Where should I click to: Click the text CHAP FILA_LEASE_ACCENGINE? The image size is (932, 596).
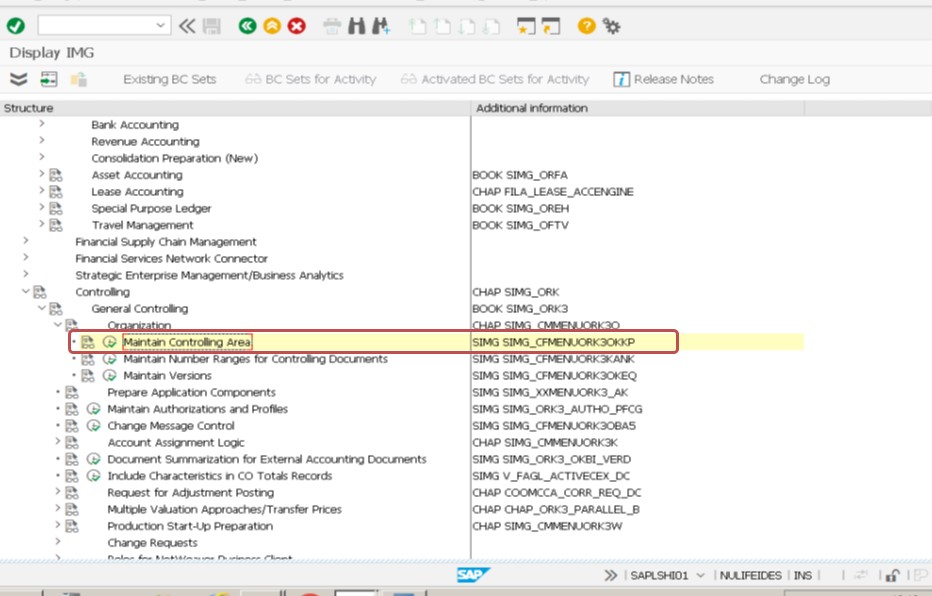[553, 192]
